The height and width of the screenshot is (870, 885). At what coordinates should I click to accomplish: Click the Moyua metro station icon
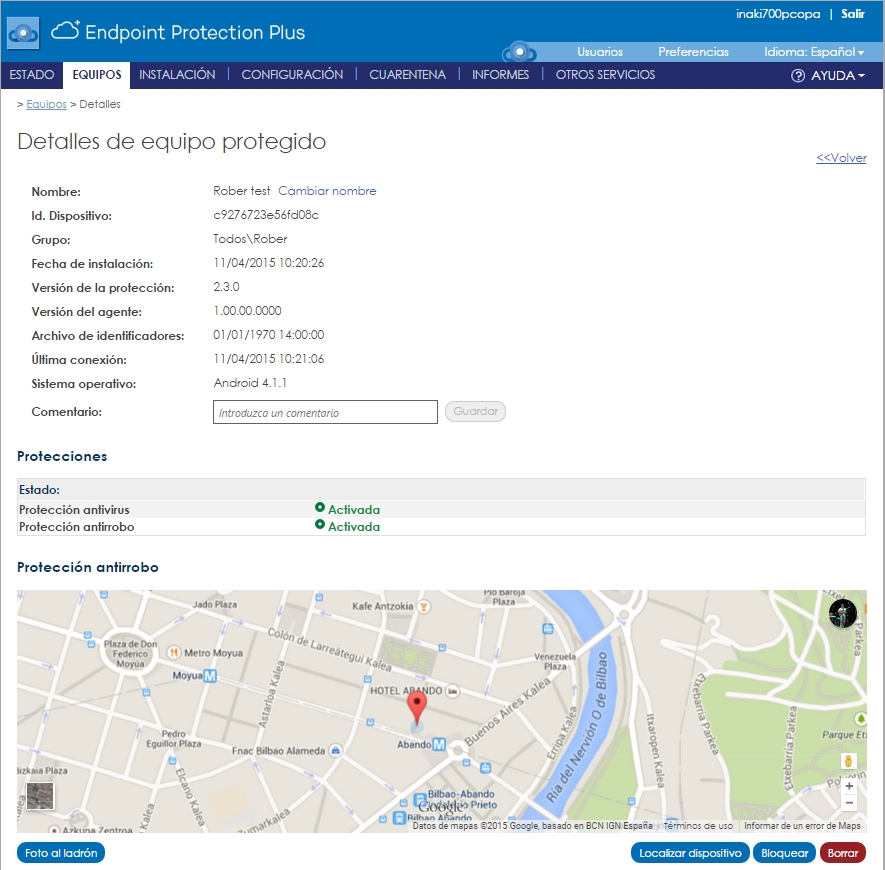[210, 676]
